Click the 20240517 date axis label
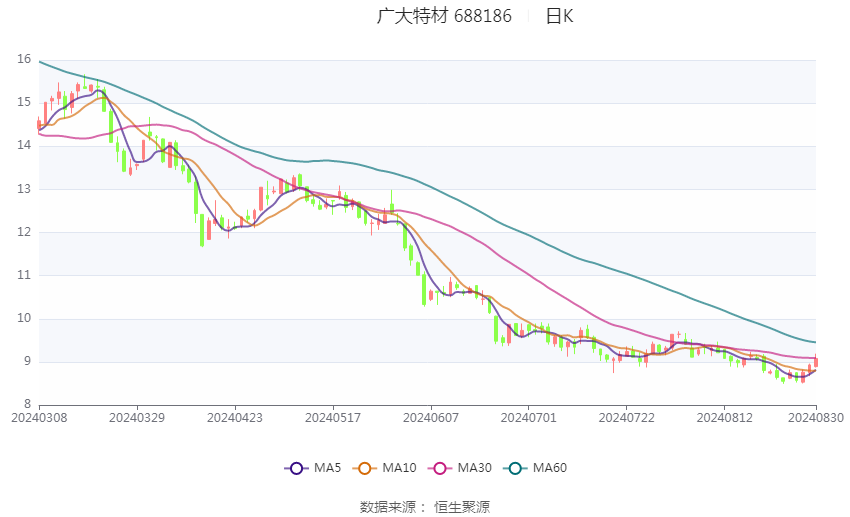The width and height of the screenshot is (850, 517). [333, 418]
